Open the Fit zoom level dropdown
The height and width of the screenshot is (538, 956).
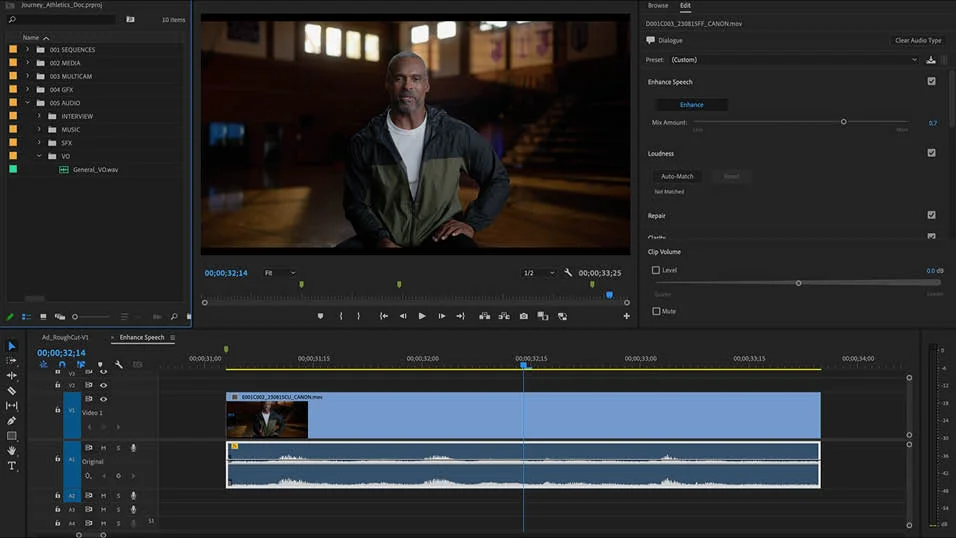click(x=280, y=273)
